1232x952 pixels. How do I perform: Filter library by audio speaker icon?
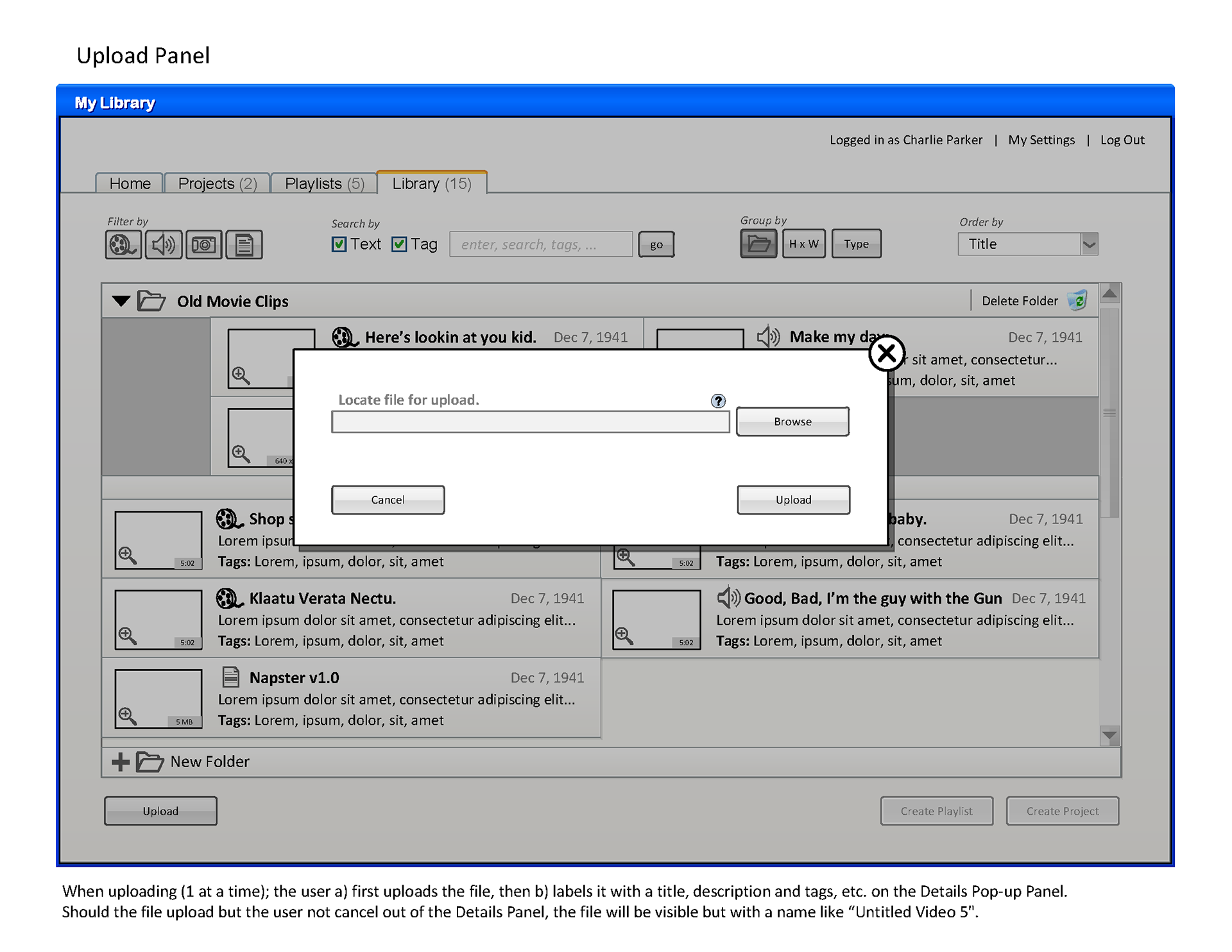pyautogui.click(x=163, y=244)
